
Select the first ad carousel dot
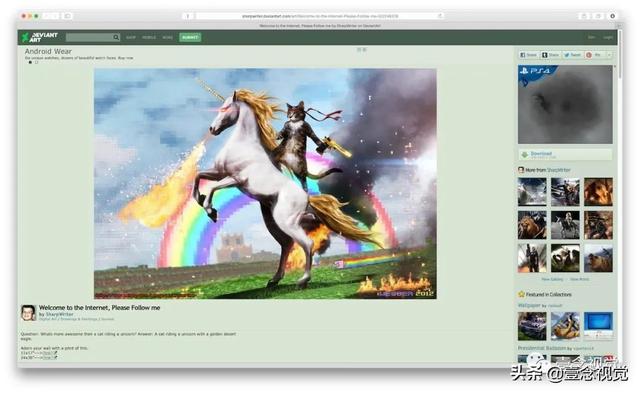pyautogui.click(x=30, y=62)
